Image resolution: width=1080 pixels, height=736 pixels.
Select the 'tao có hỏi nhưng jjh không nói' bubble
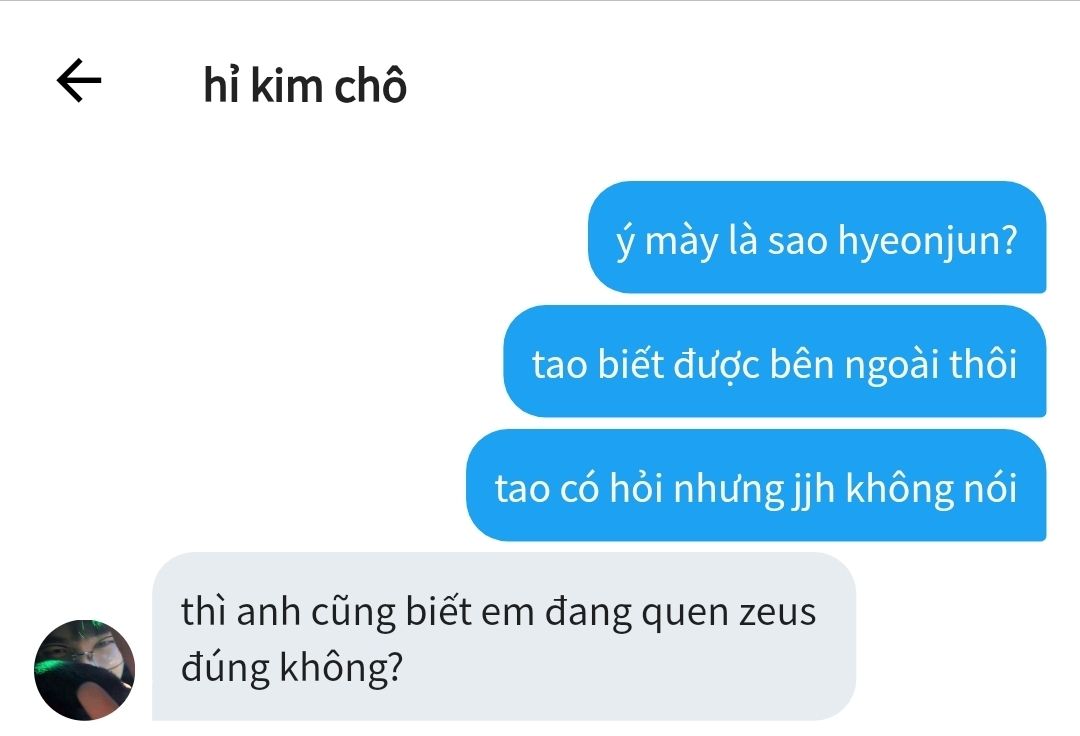[x=756, y=485]
